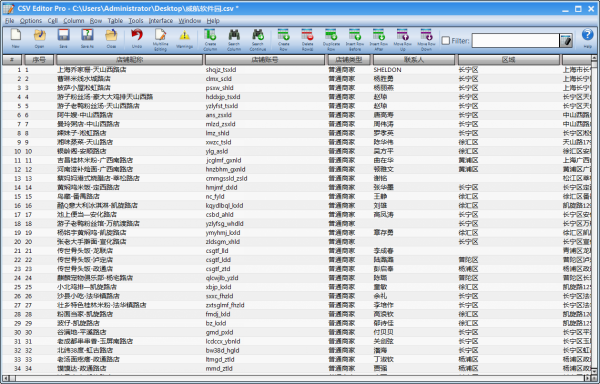The width and height of the screenshot is (600, 384).
Task: Open the Table menu
Action: click(x=115, y=21)
